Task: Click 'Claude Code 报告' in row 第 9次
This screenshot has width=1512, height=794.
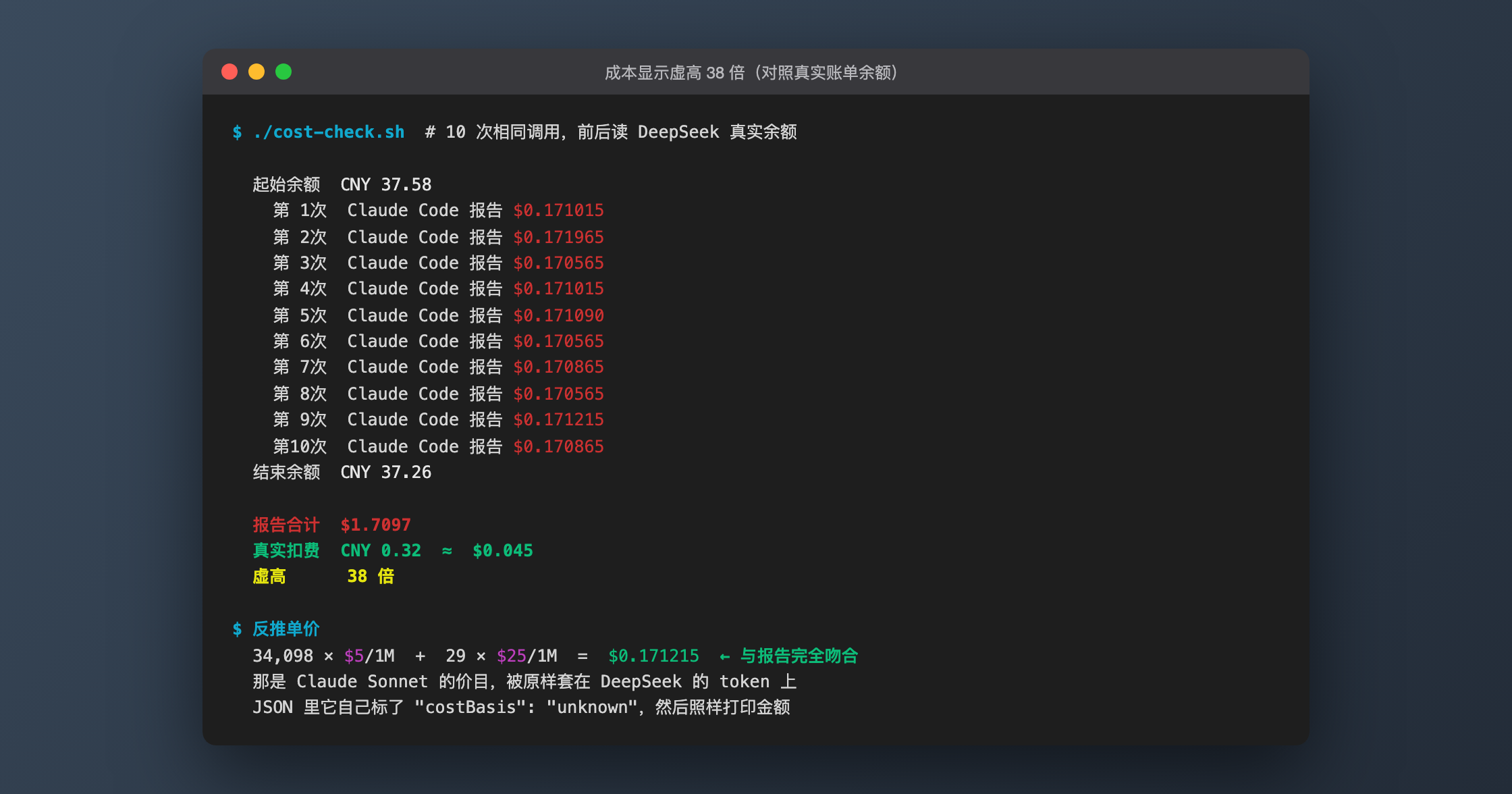Action: coord(425,419)
